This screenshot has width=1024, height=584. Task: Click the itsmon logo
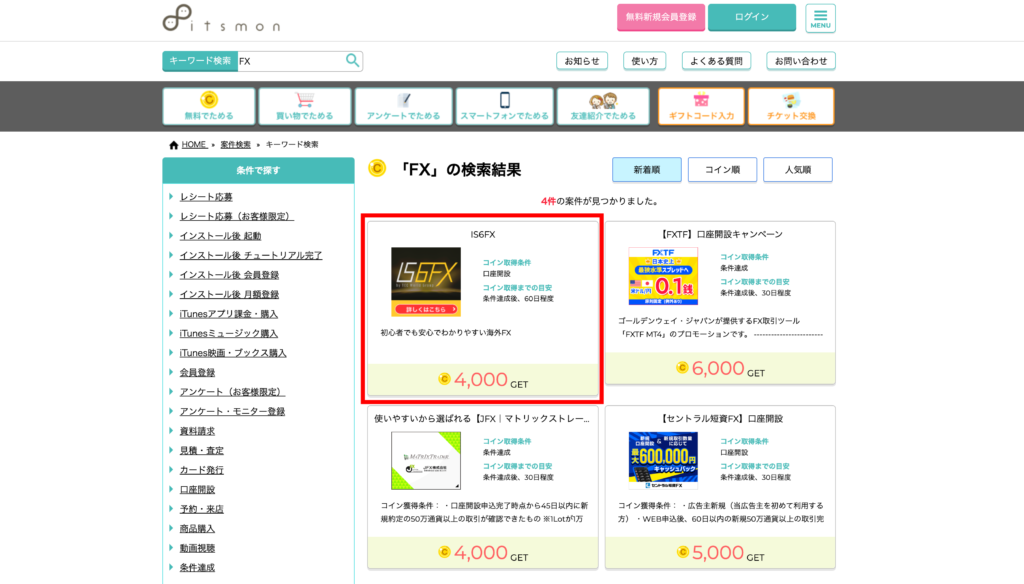pos(221,18)
